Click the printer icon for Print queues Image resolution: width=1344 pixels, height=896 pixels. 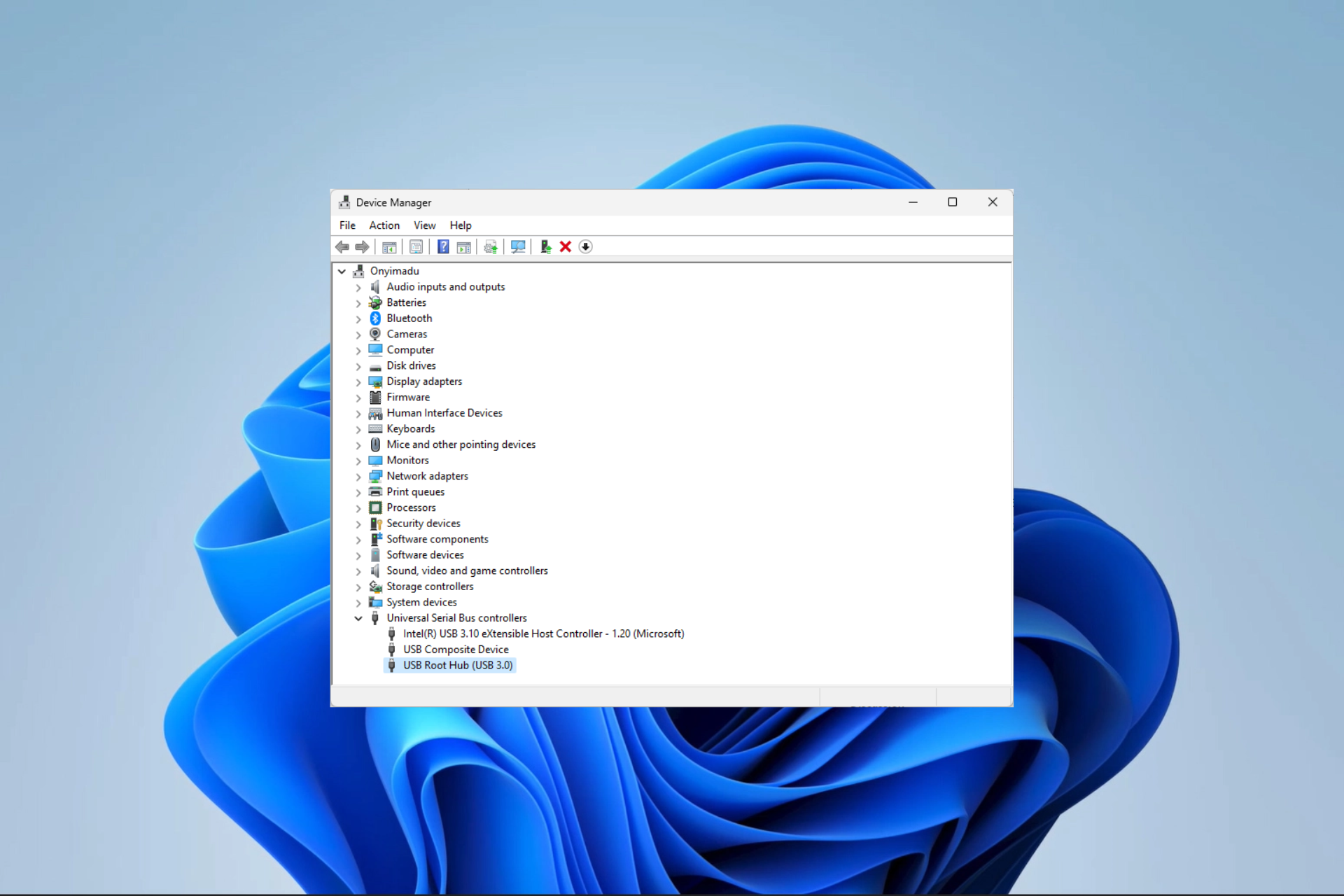click(375, 491)
